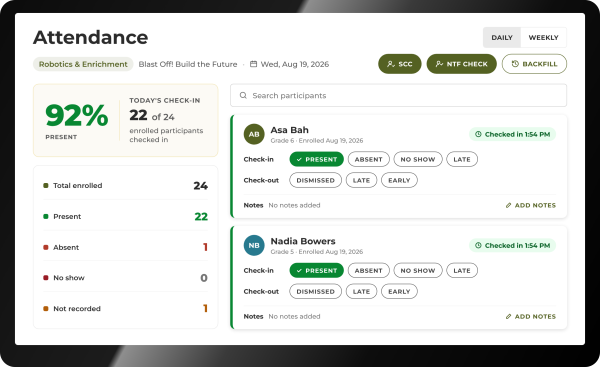Open Asa Bah's name
This screenshot has width=600, height=367.
coord(289,130)
